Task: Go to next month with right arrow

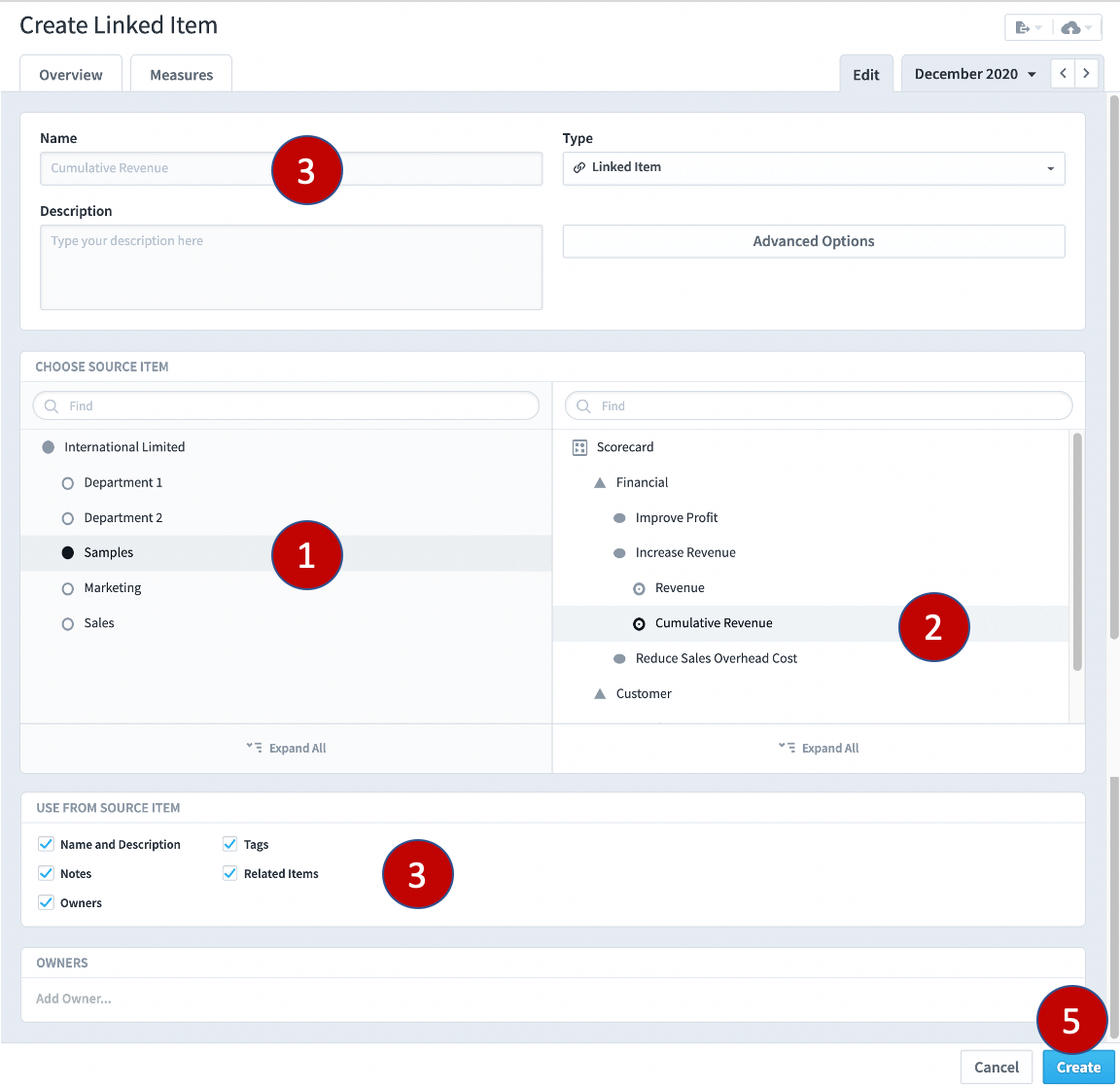Action: click(1086, 72)
